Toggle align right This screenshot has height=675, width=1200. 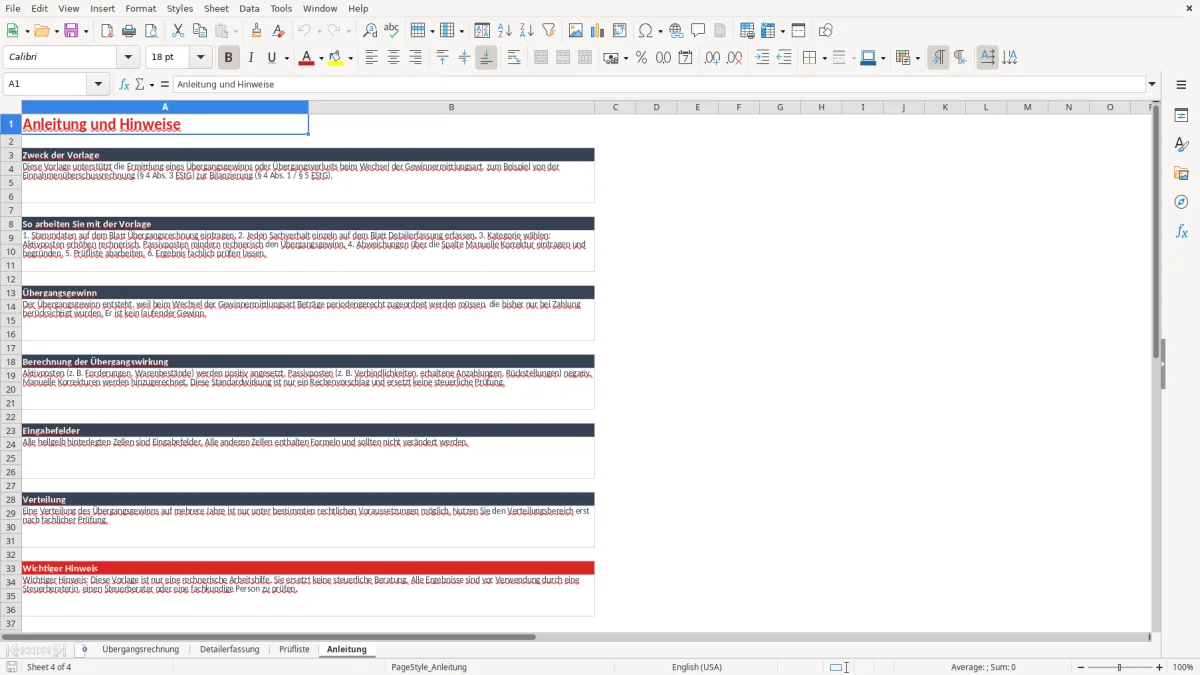[415, 58]
